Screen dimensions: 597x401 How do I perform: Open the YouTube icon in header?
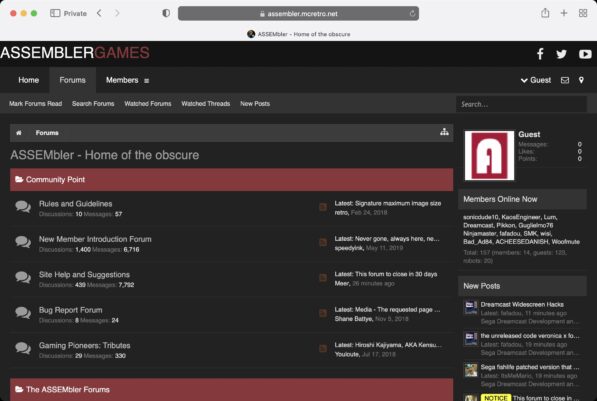pyautogui.click(x=585, y=54)
